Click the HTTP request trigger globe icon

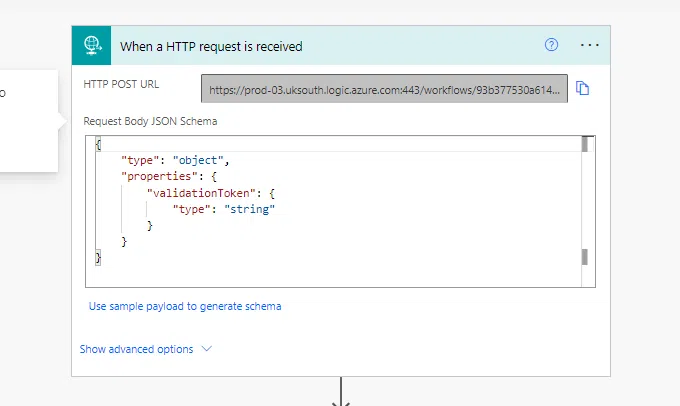pos(92,45)
